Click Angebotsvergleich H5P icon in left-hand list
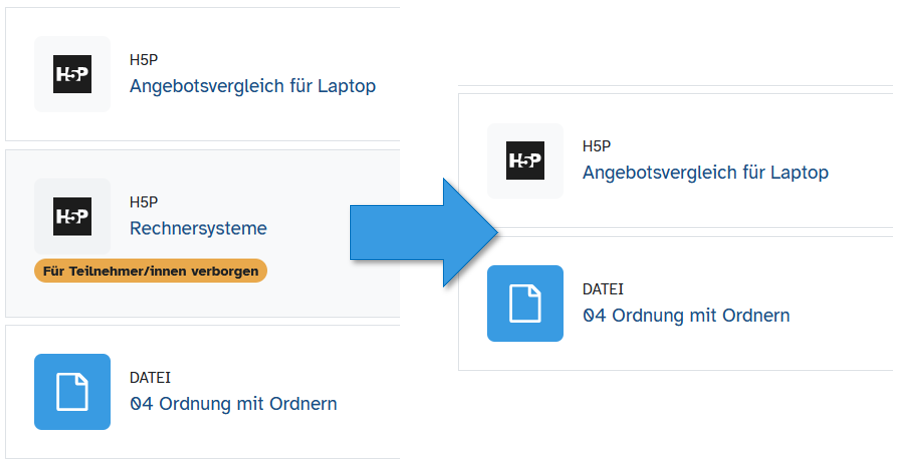 tap(72, 74)
